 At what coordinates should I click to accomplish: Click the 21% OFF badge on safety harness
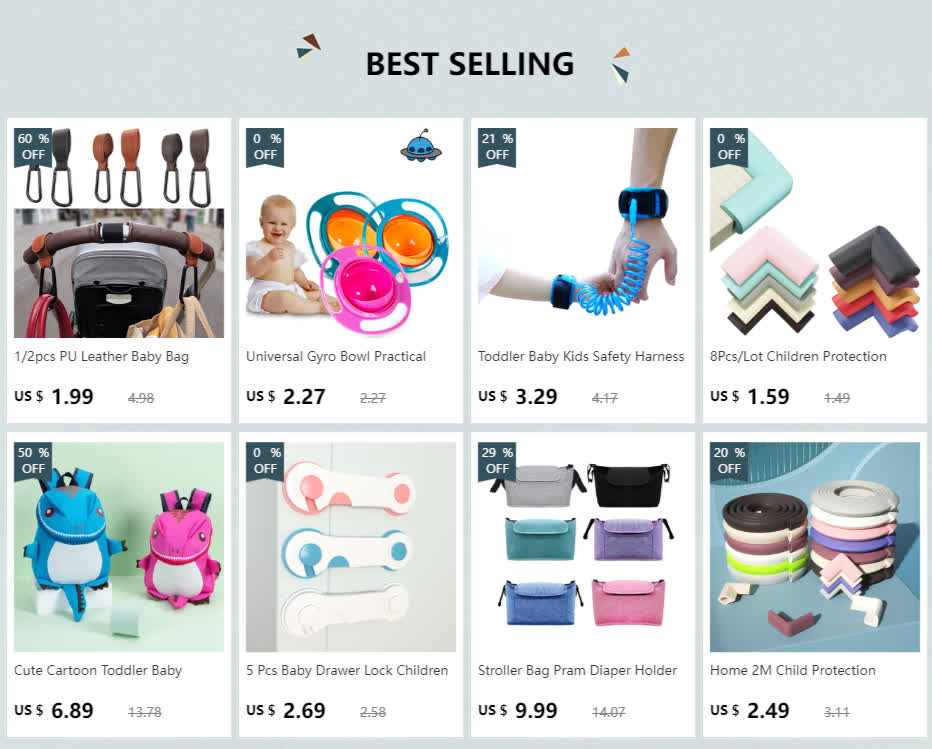click(x=497, y=147)
